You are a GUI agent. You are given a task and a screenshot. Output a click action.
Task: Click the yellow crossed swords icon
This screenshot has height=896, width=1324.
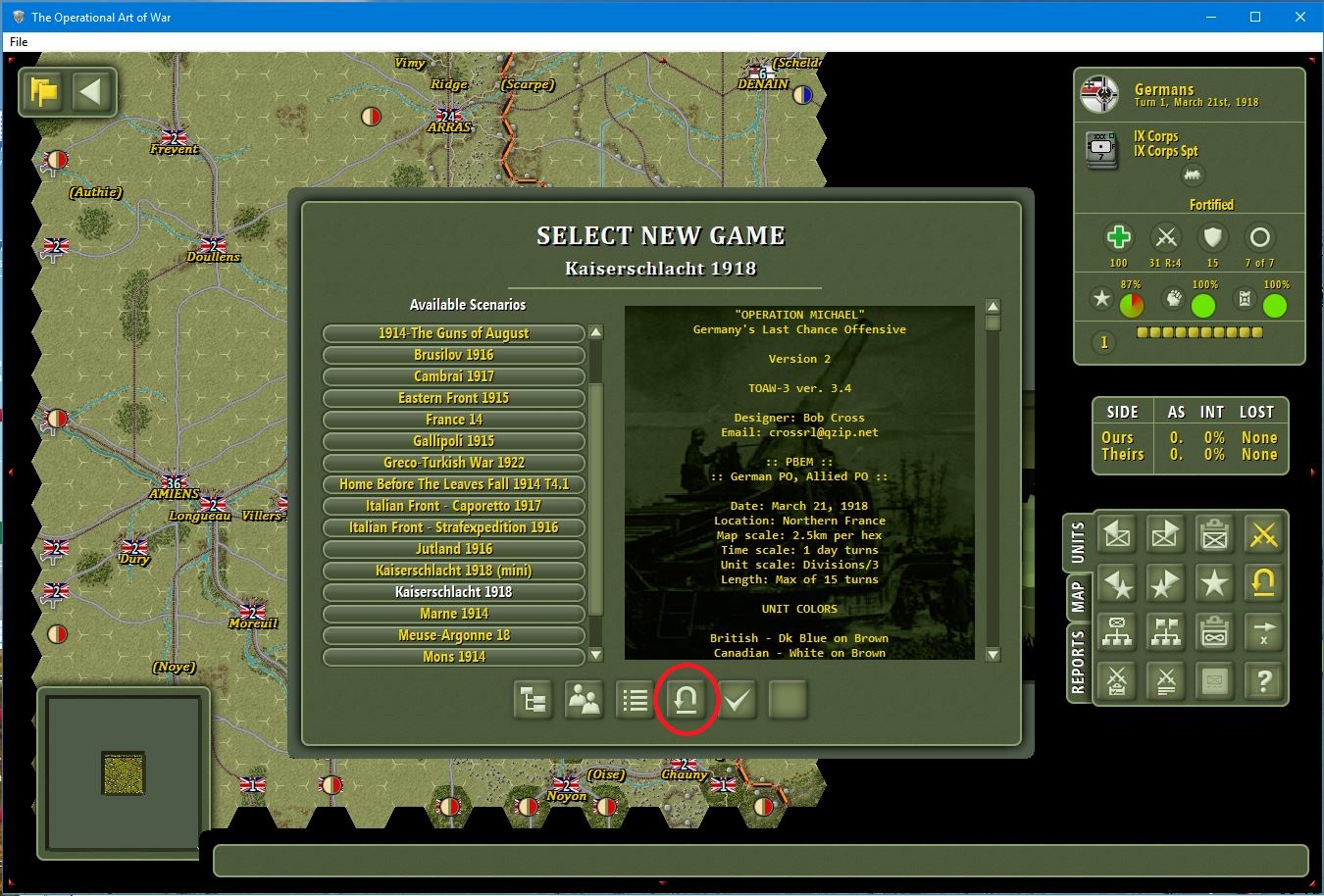tap(1263, 535)
